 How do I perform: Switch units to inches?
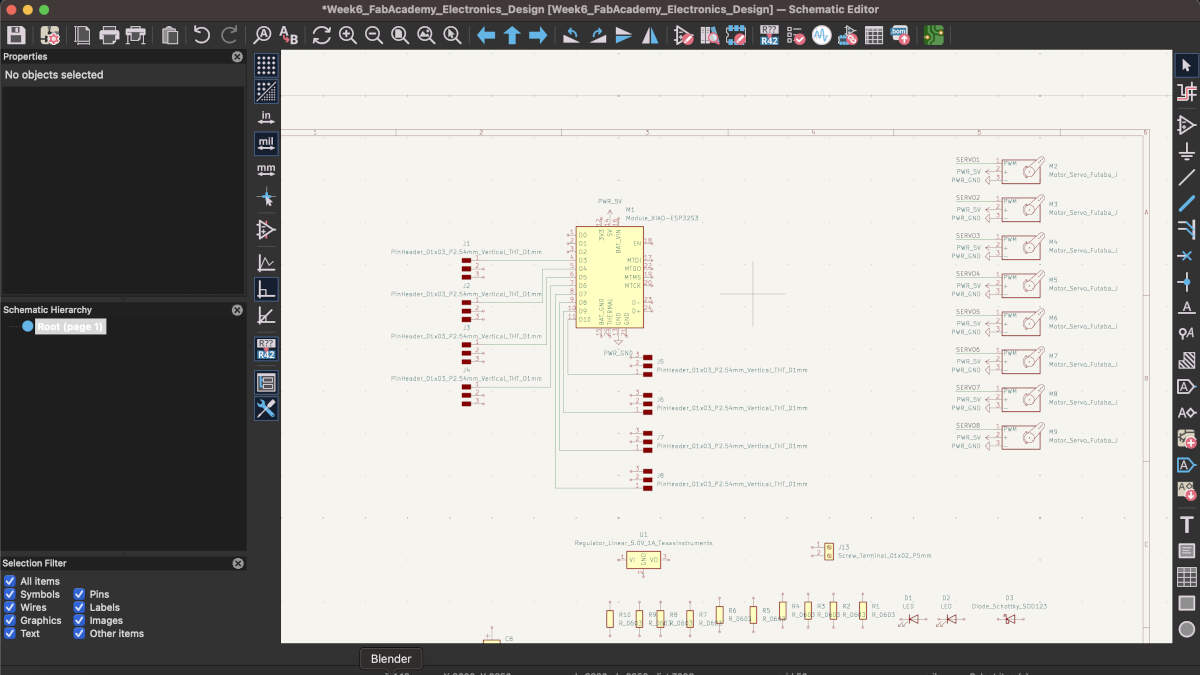coord(266,118)
